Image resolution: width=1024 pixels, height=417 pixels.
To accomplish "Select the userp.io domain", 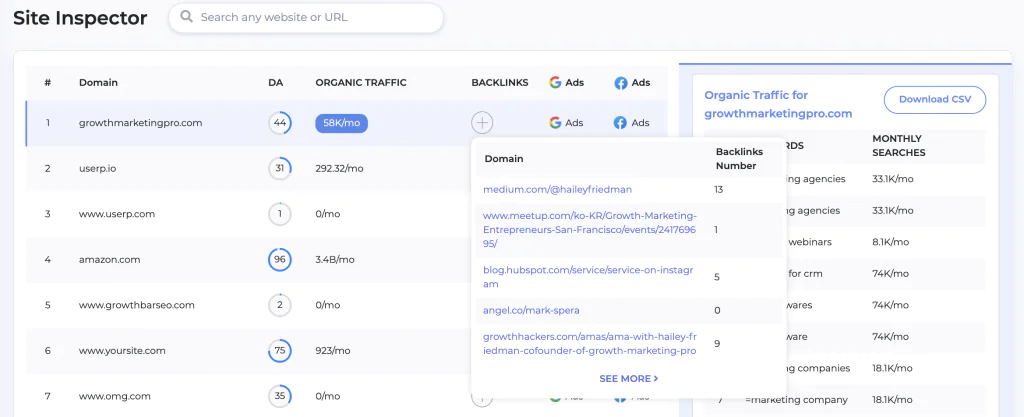I will coord(98,168).
